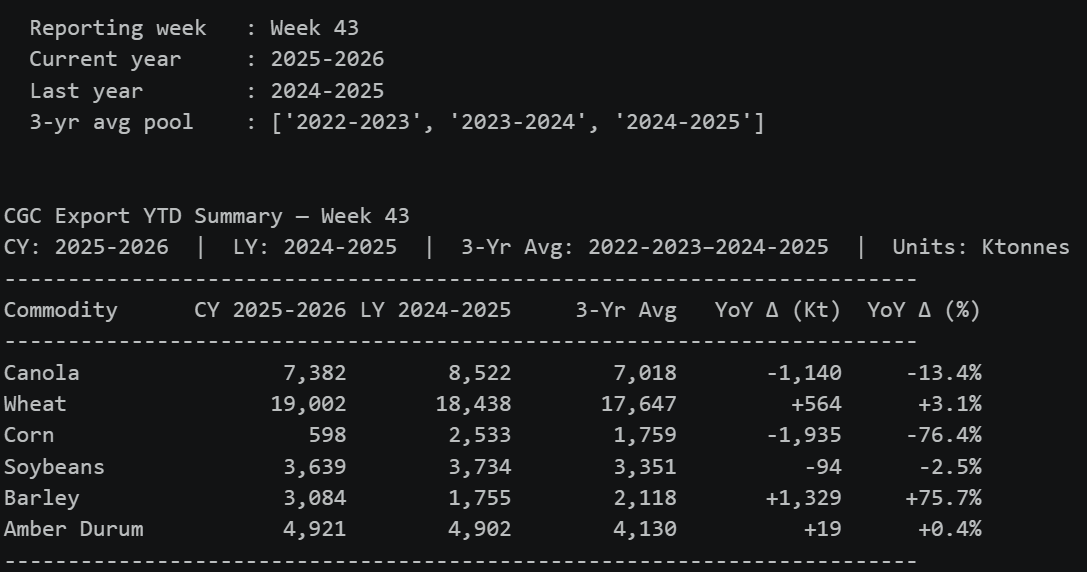Click the last year value 2024-2025

coord(327,91)
